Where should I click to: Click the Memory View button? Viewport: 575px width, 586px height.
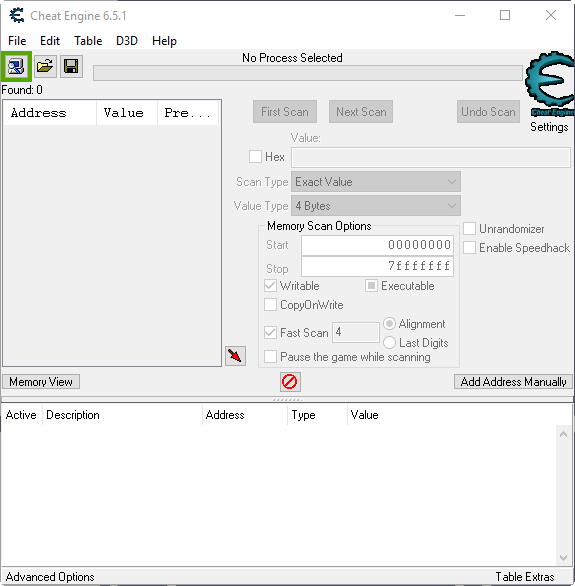click(41, 382)
